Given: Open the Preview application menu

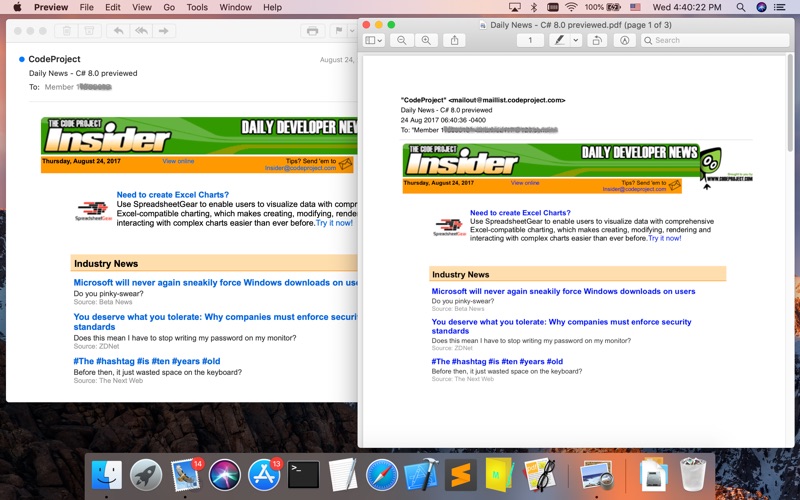Looking at the screenshot, I should coord(51,7).
